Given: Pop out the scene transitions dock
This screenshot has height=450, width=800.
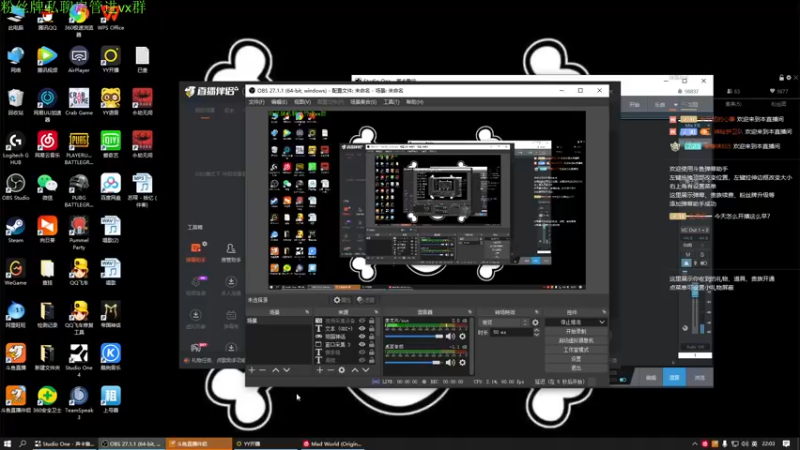Looking at the screenshot, I should point(536,312).
